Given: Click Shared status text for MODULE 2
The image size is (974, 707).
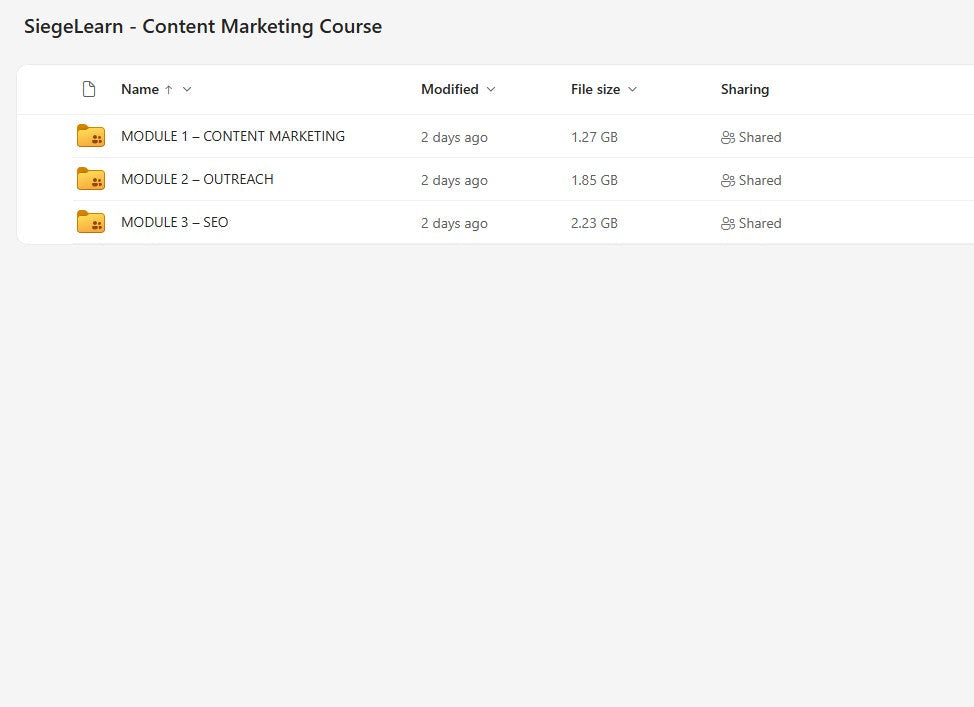Looking at the screenshot, I should [x=760, y=180].
